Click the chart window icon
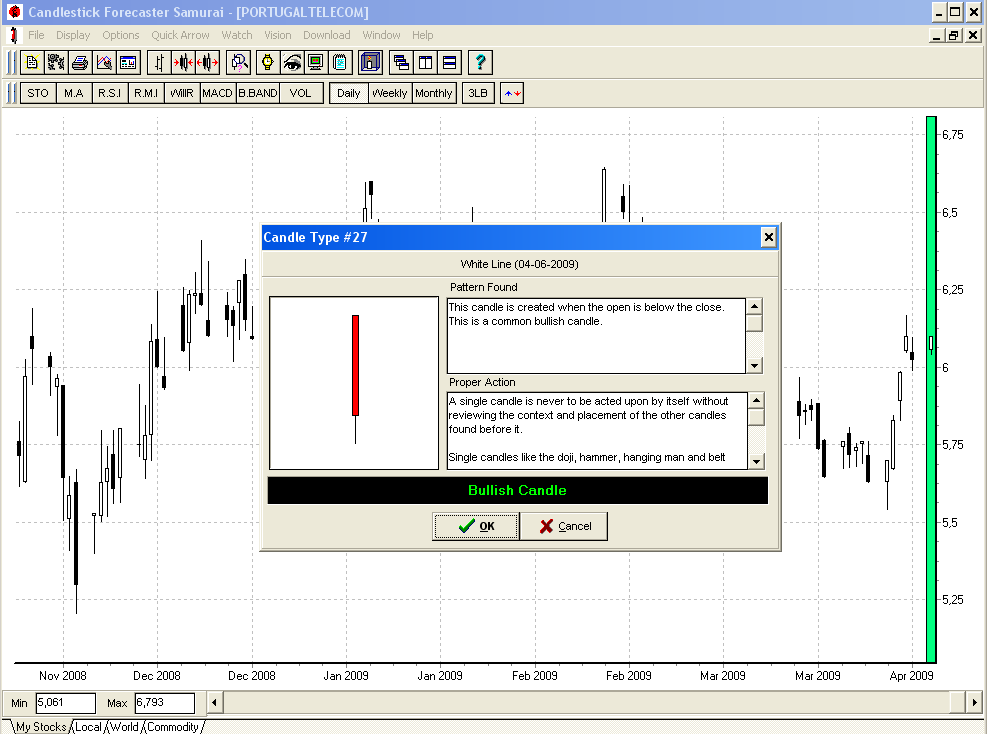This screenshot has width=987, height=734. tap(128, 62)
